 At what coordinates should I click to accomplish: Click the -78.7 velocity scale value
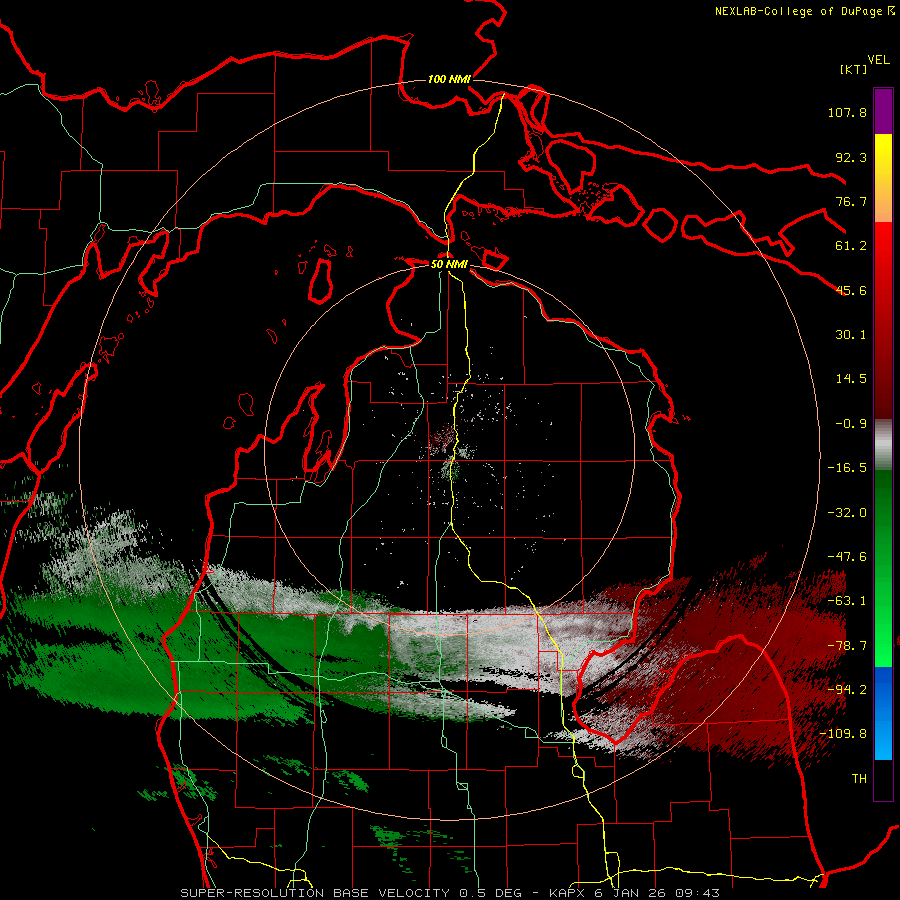coord(847,646)
